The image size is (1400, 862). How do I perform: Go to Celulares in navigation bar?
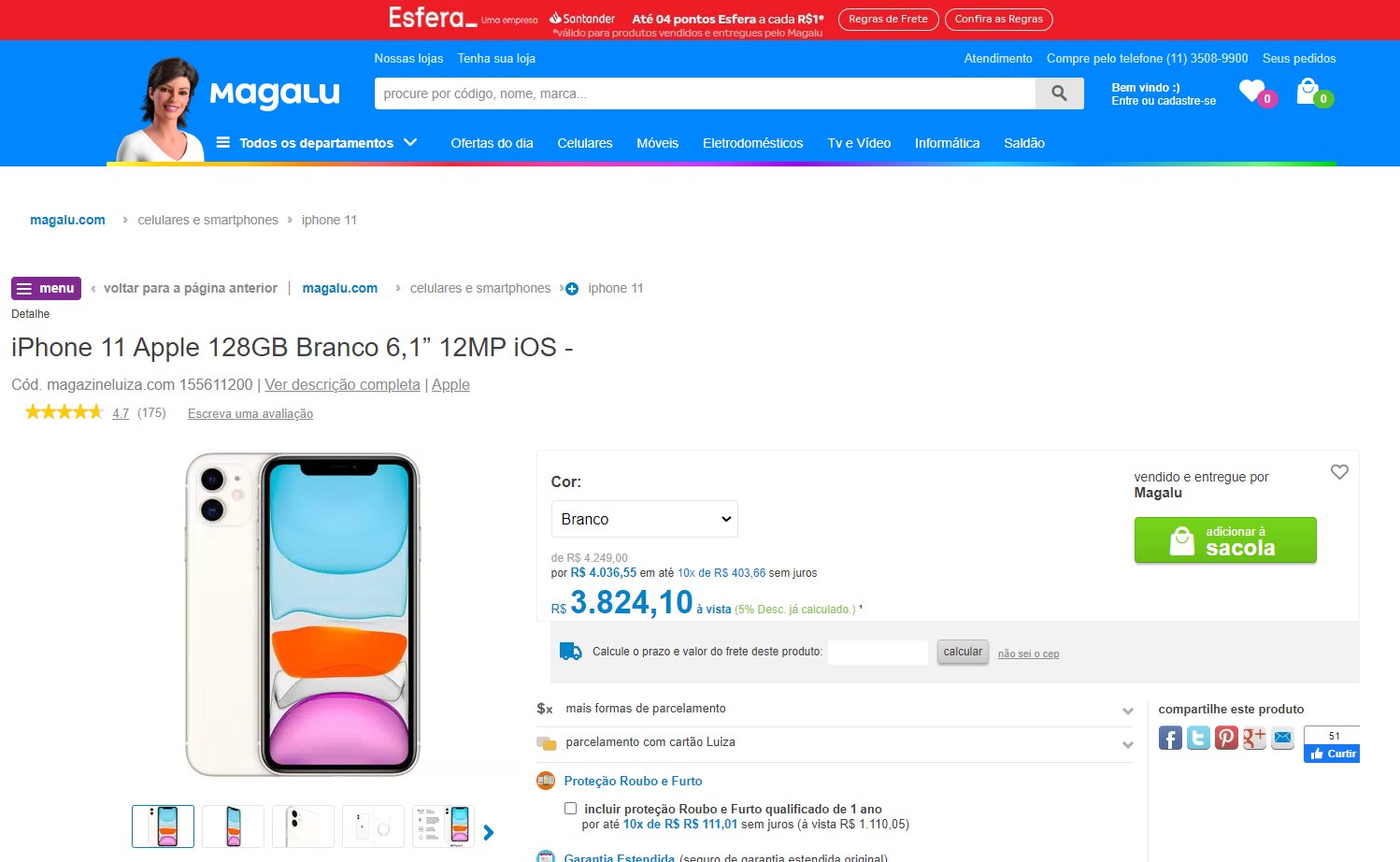(x=585, y=143)
